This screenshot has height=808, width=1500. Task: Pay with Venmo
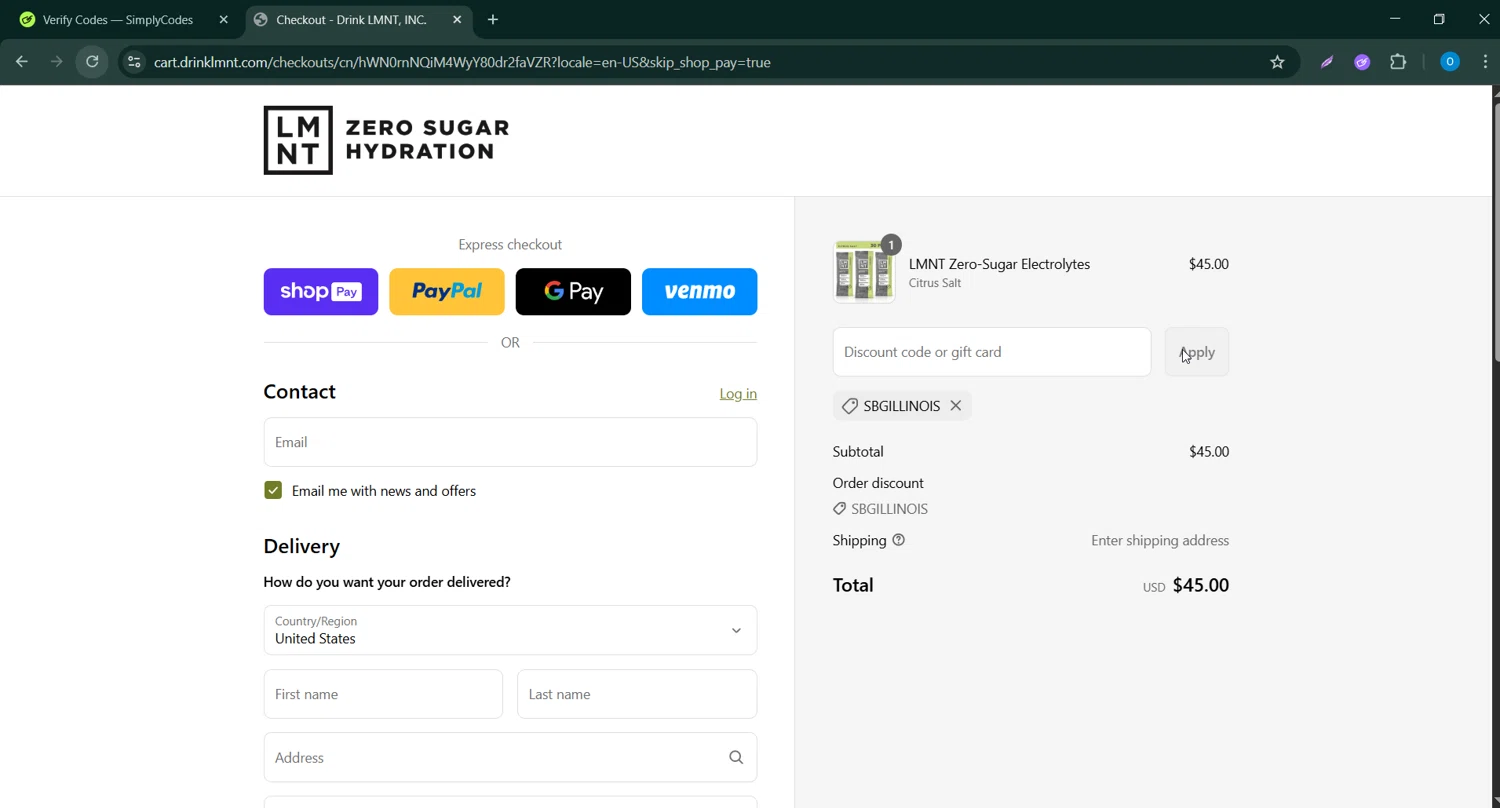pyautogui.click(x=699, y=292)
